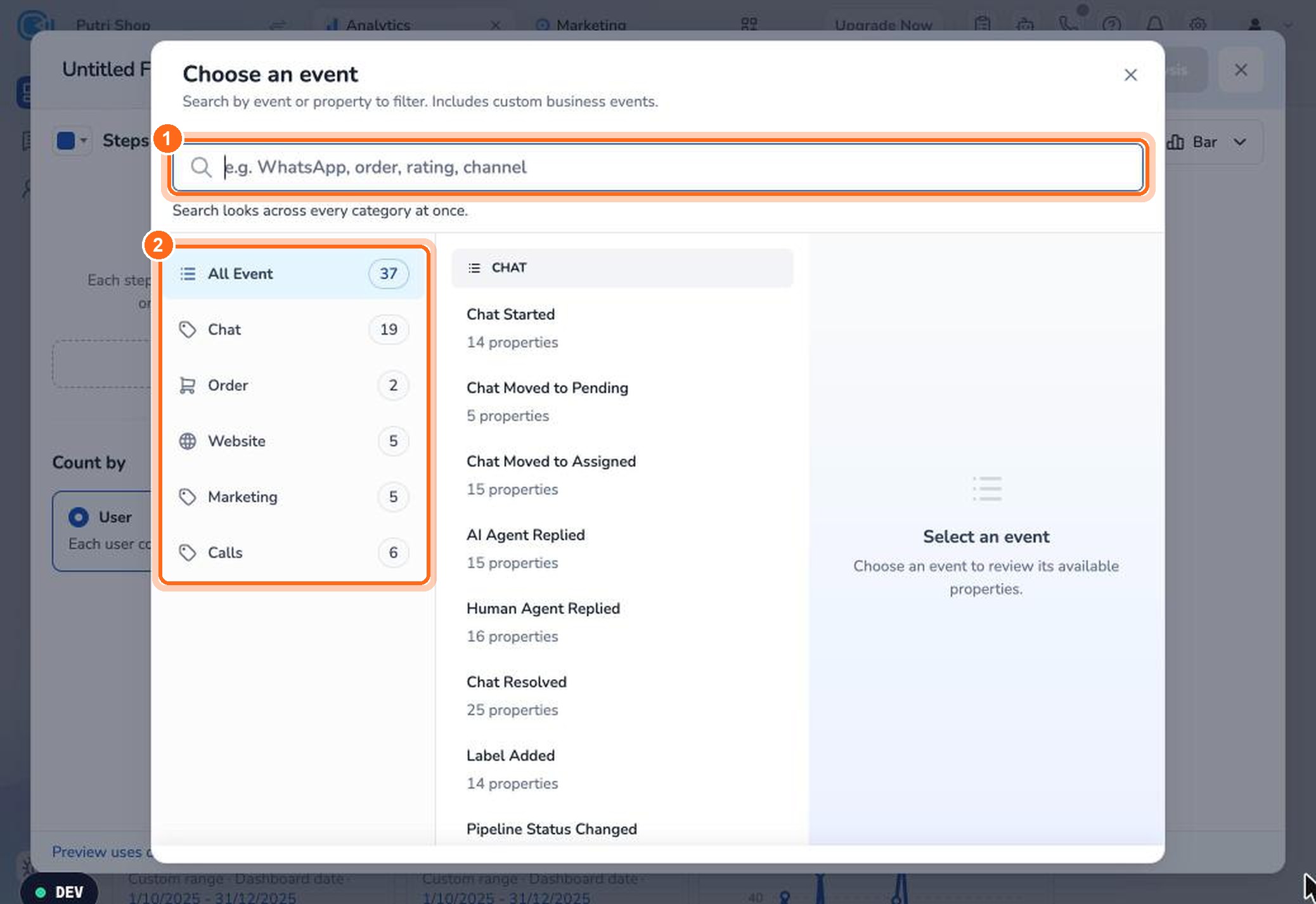The width and height of the screenshot is (1316, 904).
Task: Select the Chat category
Action: point(294,330)
